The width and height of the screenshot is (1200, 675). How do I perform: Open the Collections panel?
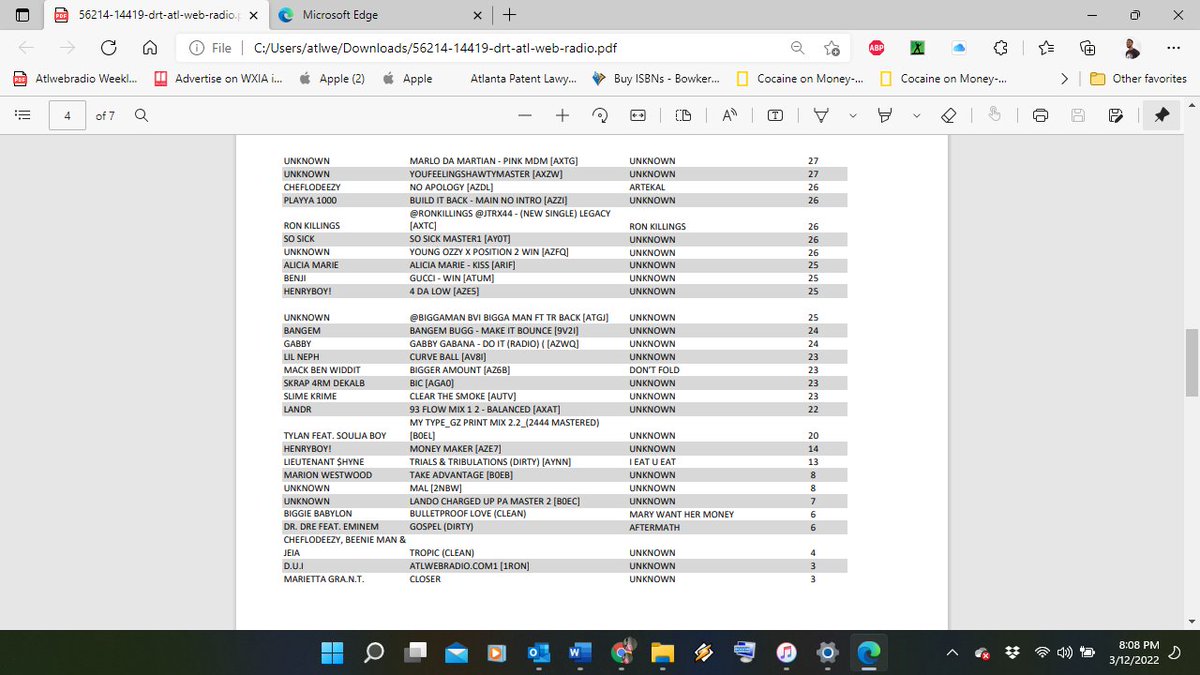click(x=1088, y=47)
